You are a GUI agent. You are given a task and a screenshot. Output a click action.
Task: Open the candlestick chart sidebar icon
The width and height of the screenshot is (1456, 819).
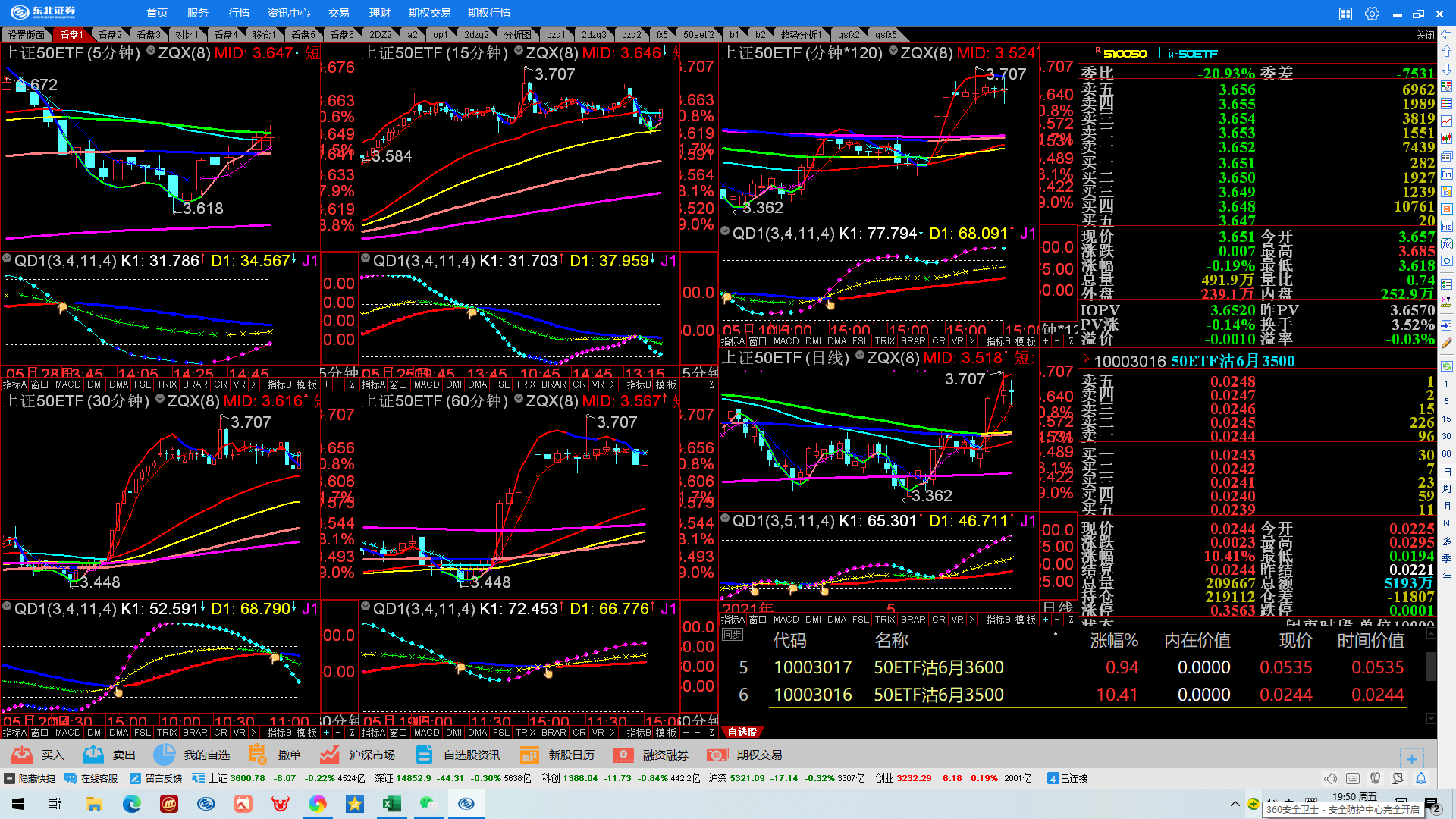[x=1446, y=138]
